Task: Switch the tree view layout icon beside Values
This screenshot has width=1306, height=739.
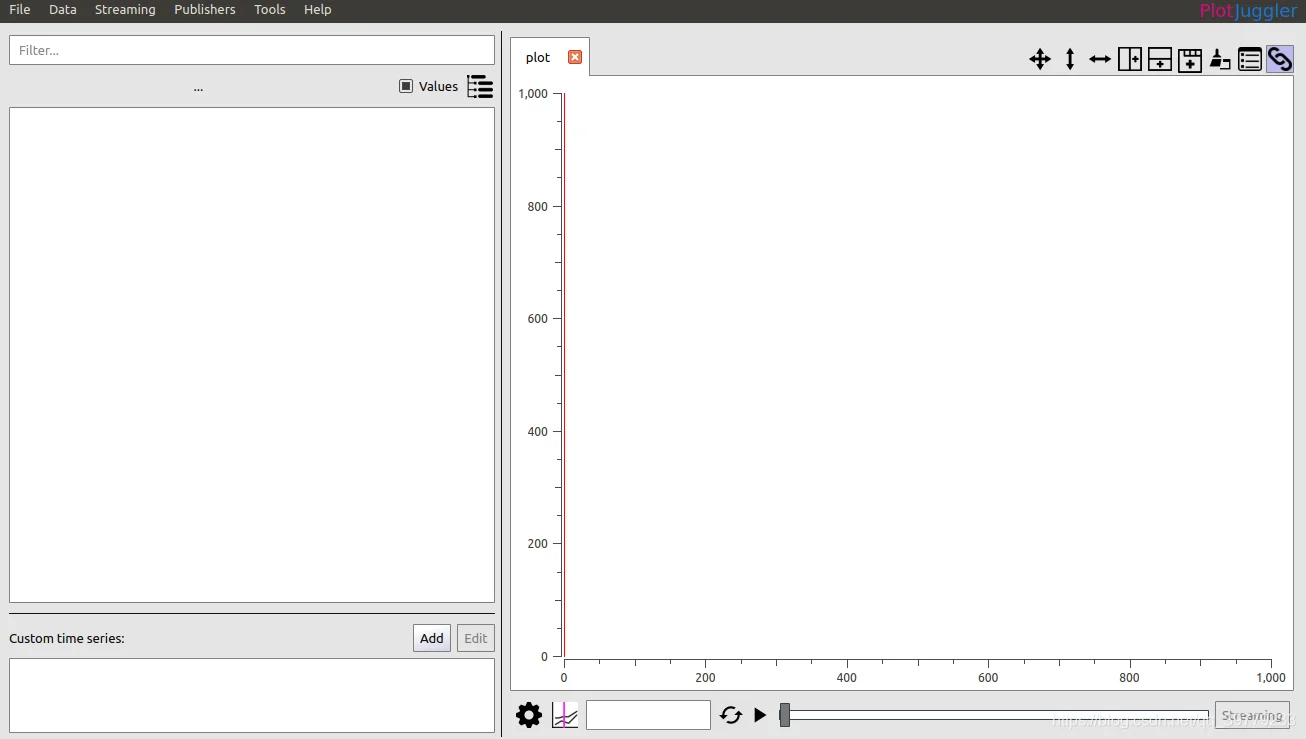Action: (480, 86)
